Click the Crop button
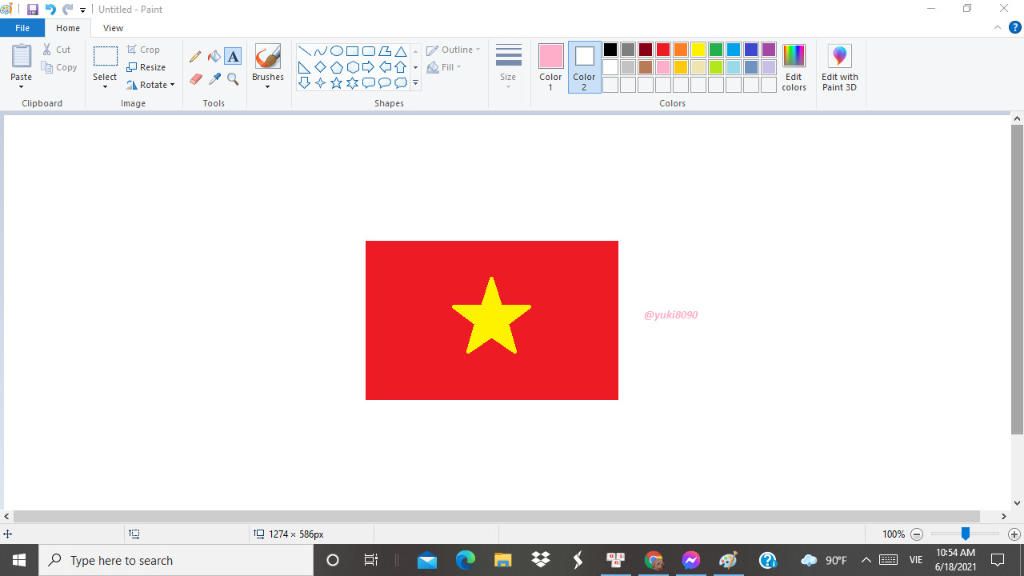Image resolution: width=1024 pixels, height=576 pixels. pos(143,50)
